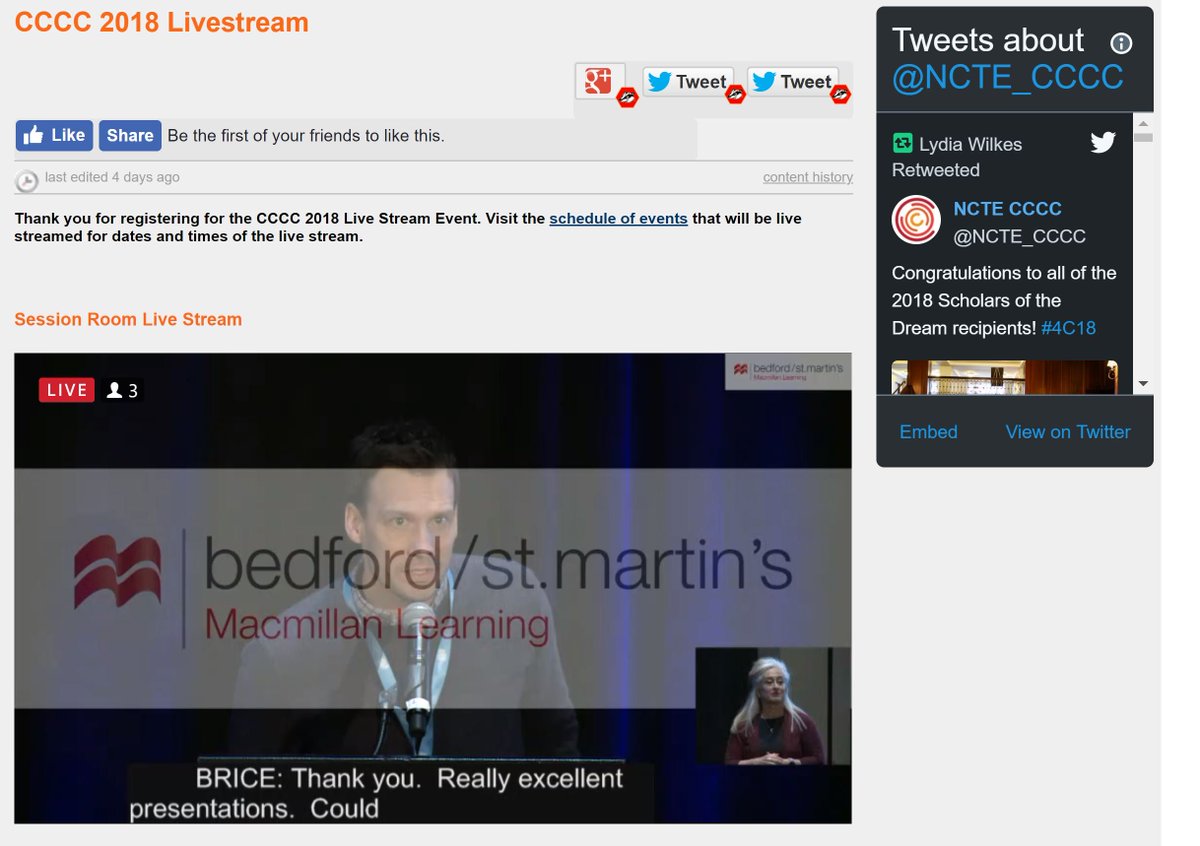Toggle the Facebook Like button
1200x846 pixels.
[54, 135]
